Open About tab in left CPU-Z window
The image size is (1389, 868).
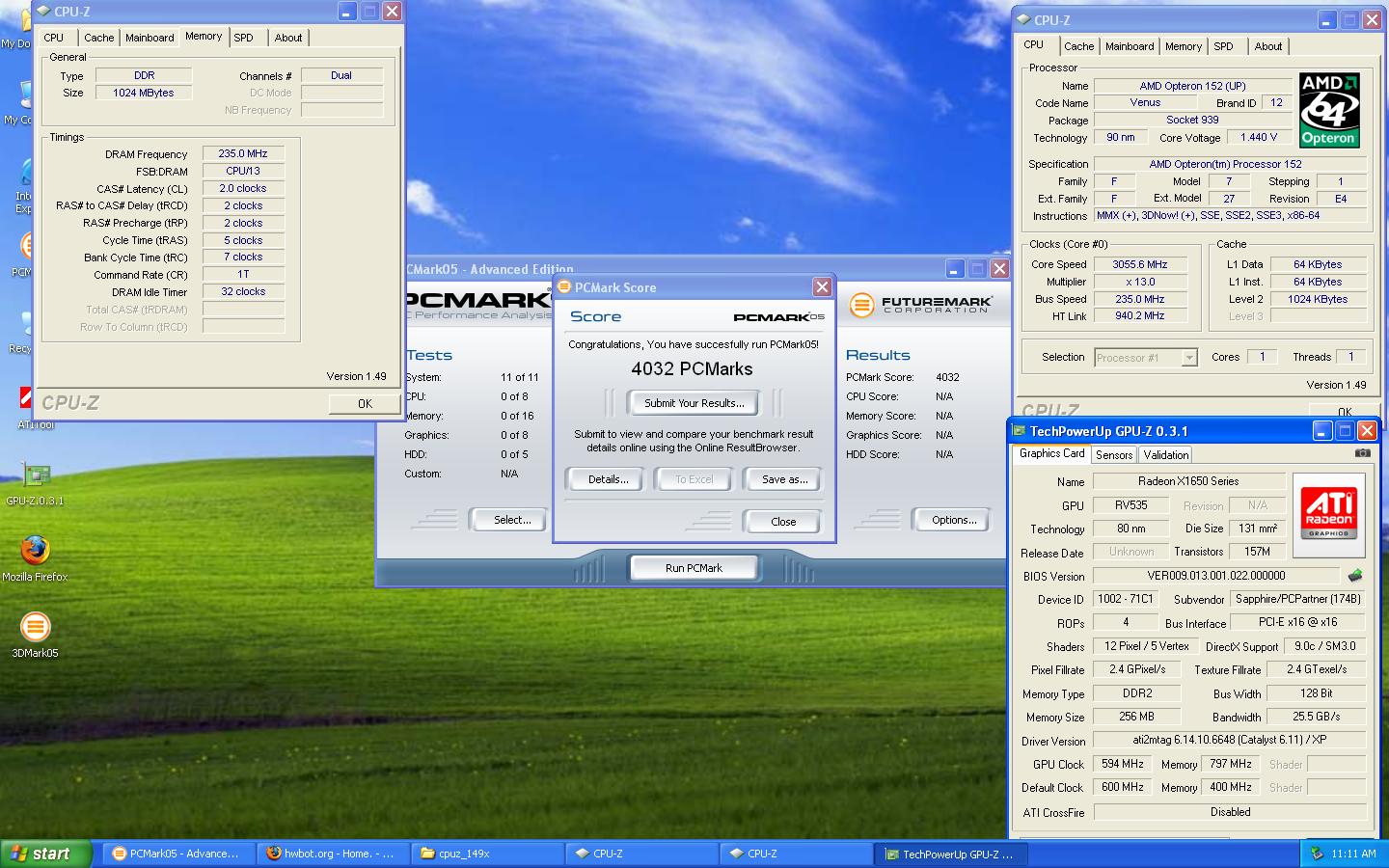[x=288, y=38]
